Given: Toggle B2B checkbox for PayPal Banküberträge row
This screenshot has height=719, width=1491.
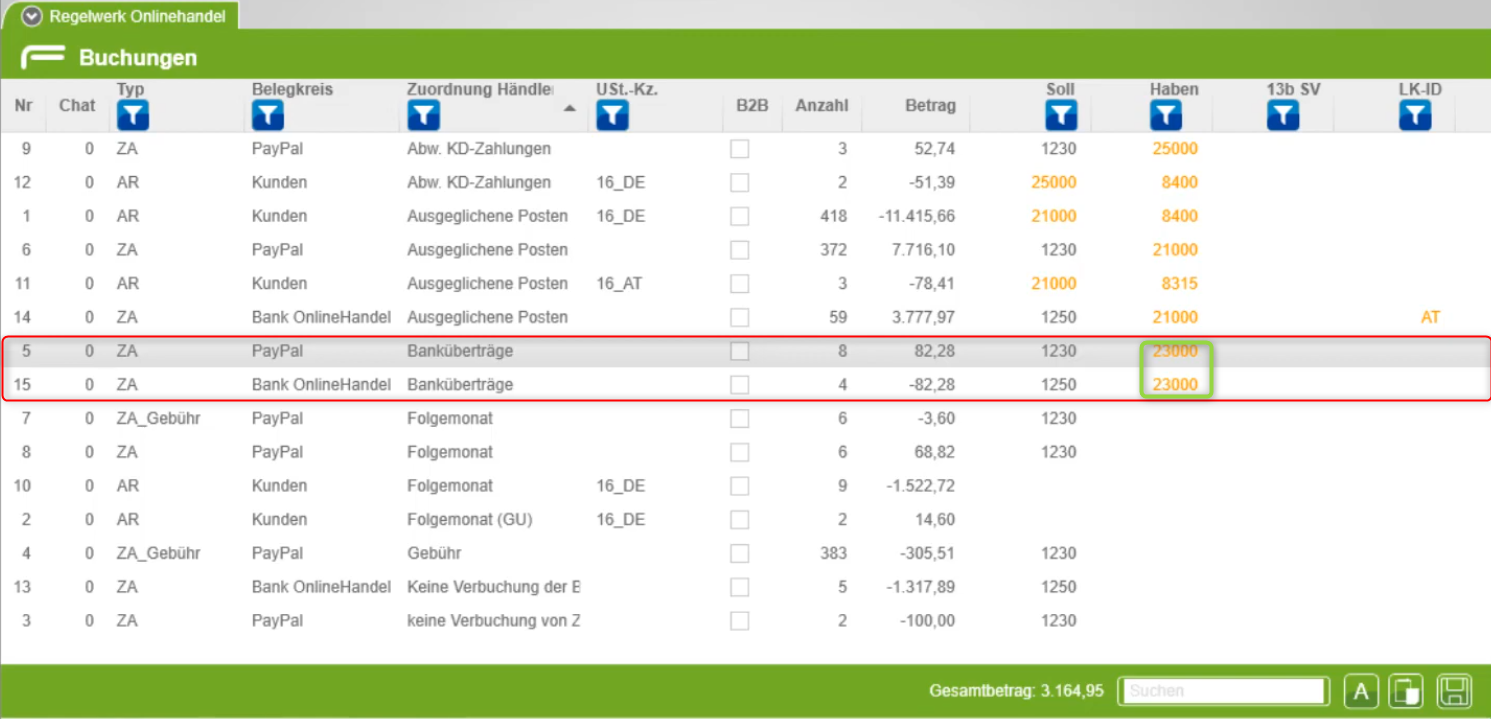Looking at the screenshot, I should (x=739, y=351).
